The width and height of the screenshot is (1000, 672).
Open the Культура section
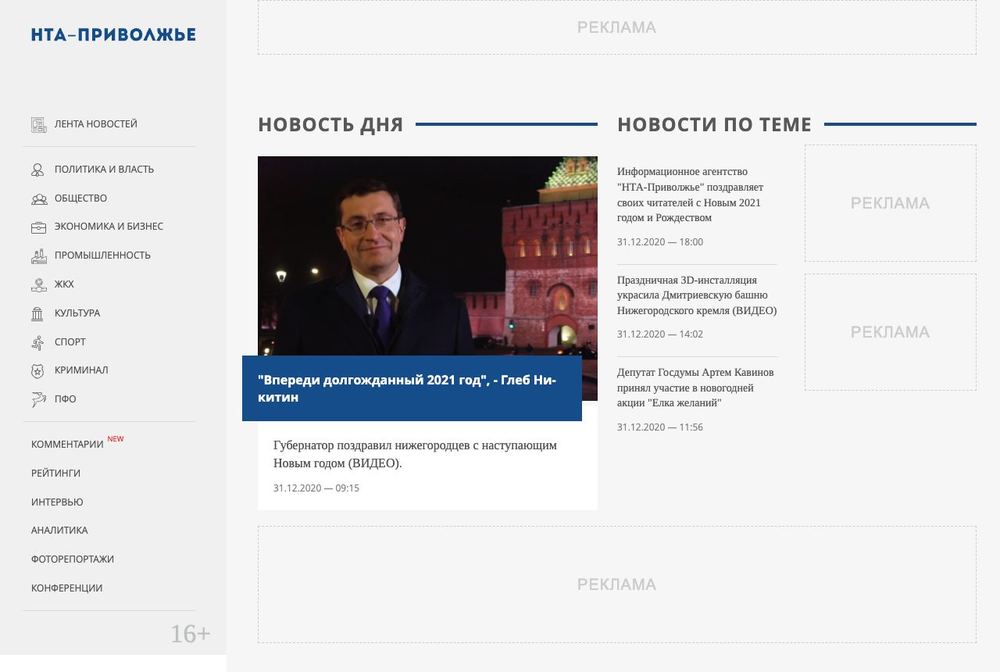[77, 313]
